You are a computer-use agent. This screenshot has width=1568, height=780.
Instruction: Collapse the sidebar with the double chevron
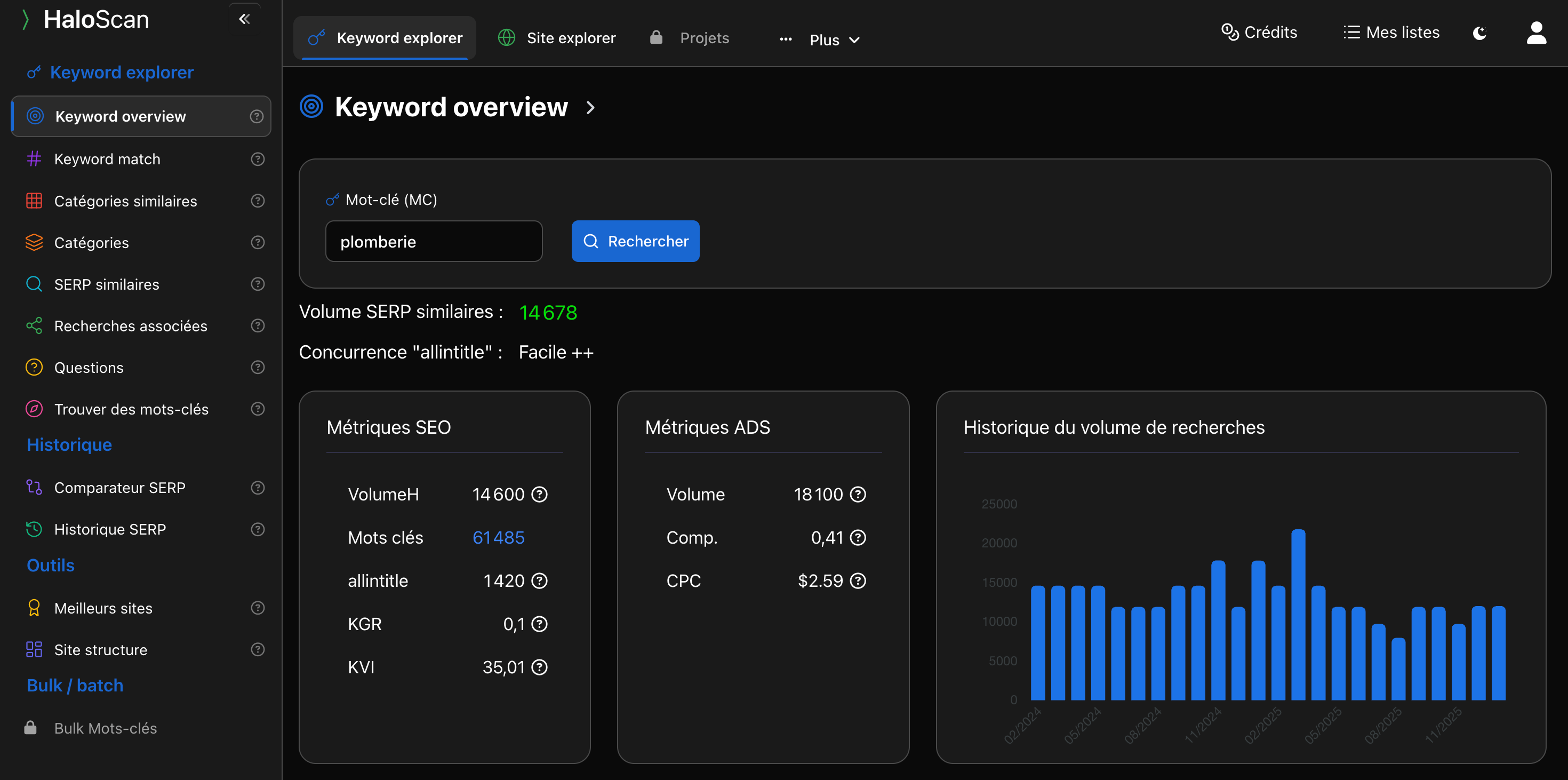click(x=245, y=19)
